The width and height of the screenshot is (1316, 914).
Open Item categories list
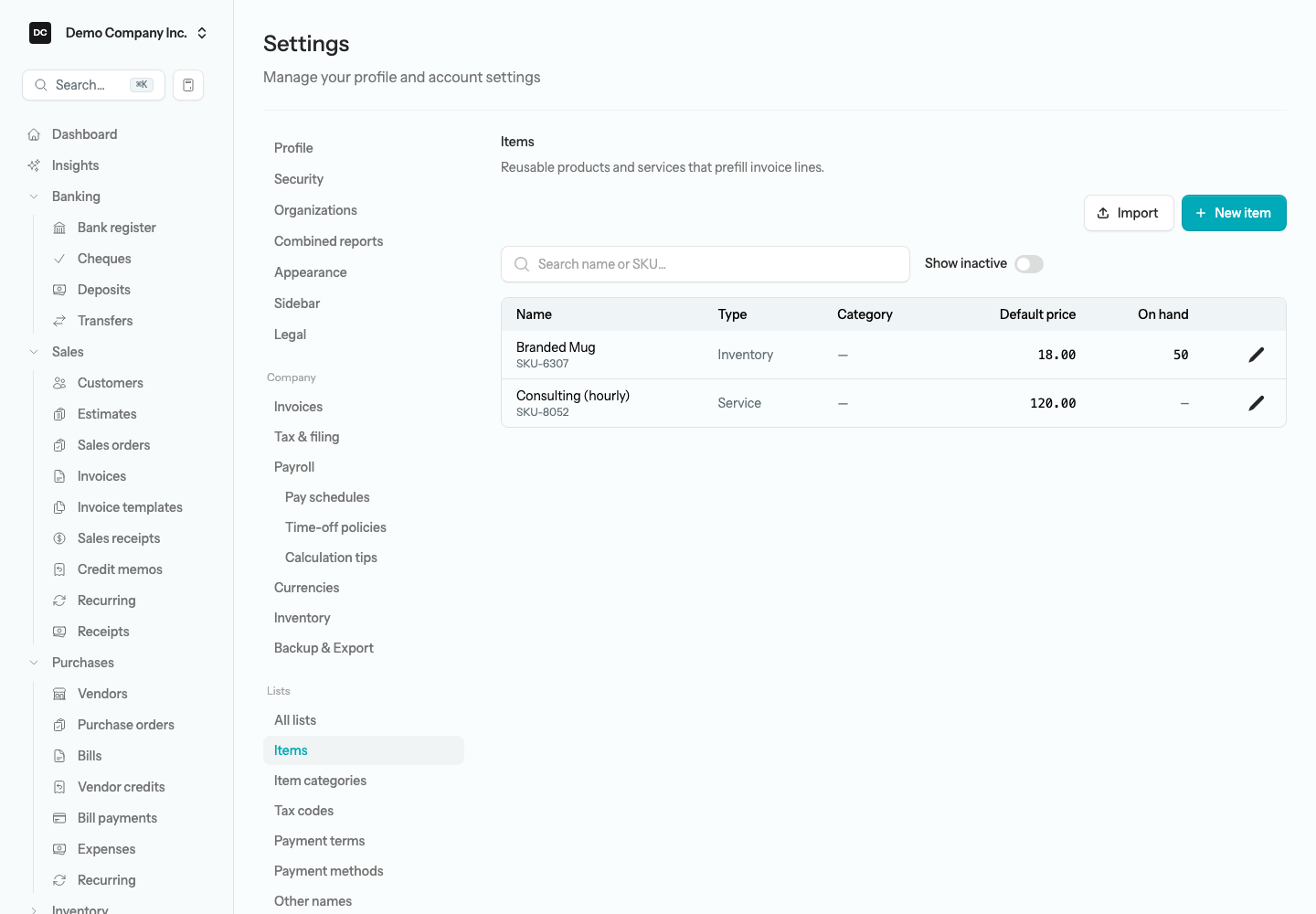pyautogui.click(x=320, y=781)
